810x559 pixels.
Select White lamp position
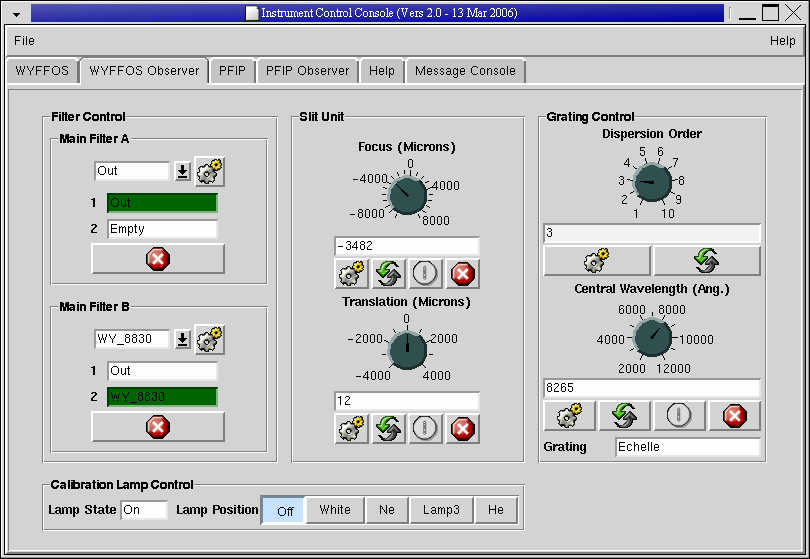(x=335, y=510)
